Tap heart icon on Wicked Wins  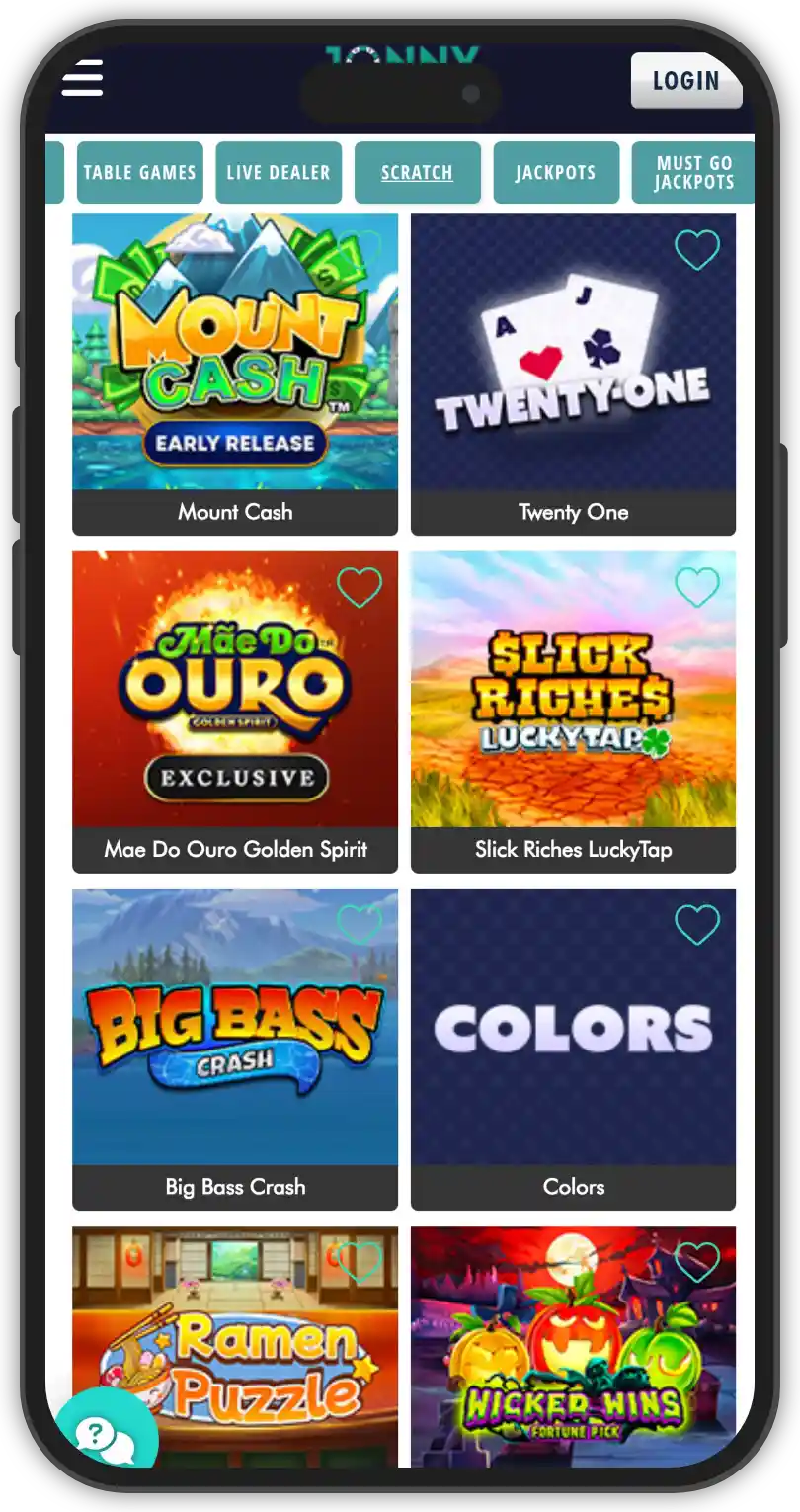coord(696,1262)
